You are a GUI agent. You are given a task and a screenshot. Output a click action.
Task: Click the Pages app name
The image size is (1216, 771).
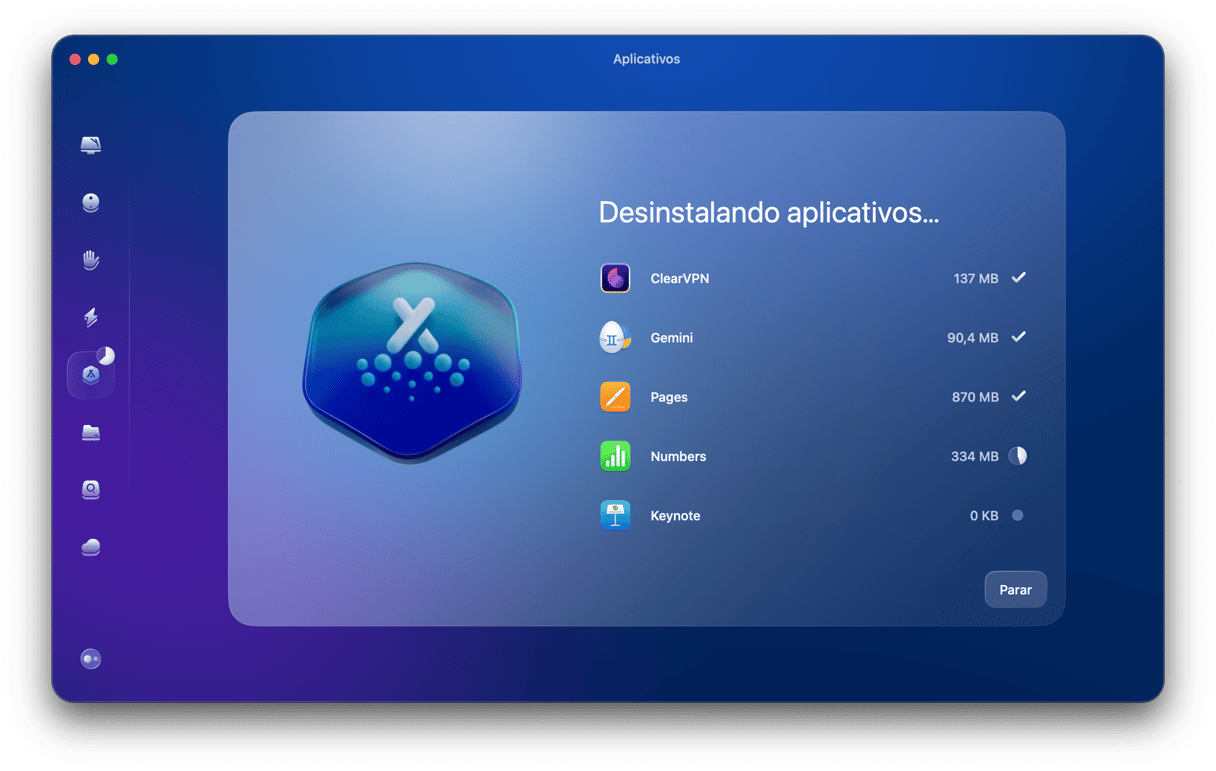[x=669, y=397]
